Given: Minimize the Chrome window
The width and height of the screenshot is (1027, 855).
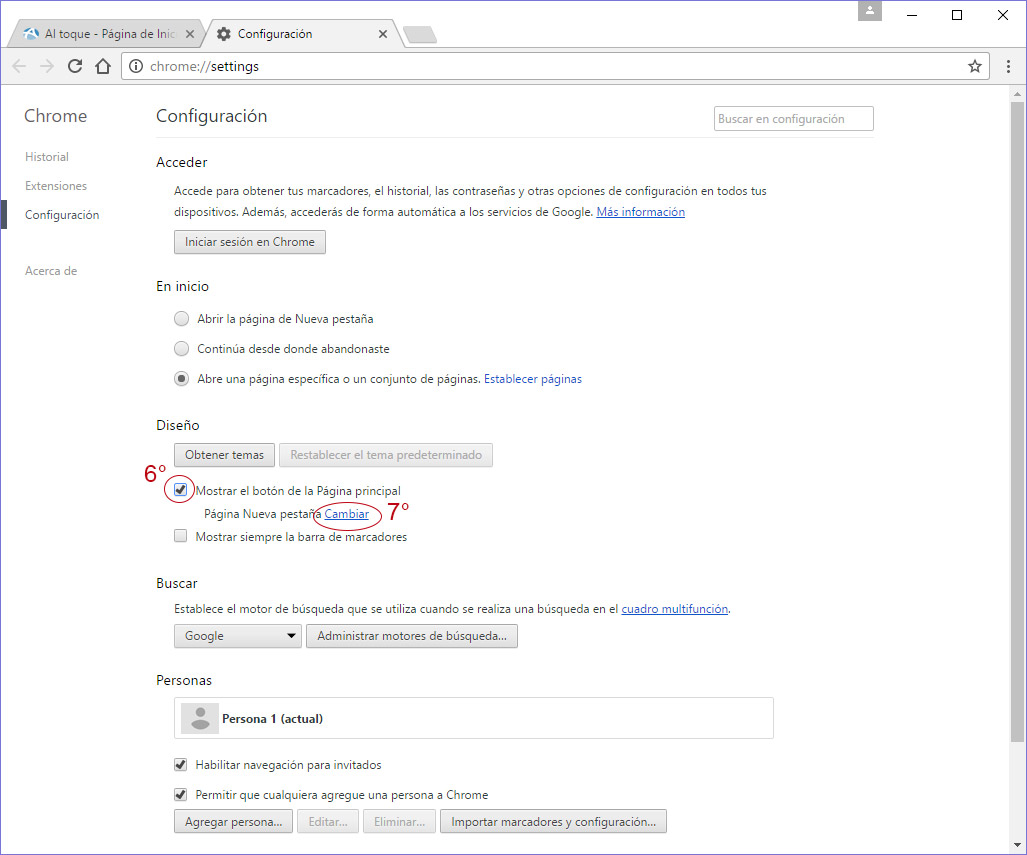Looking at the screenshot, I should (x=912, y=14).
